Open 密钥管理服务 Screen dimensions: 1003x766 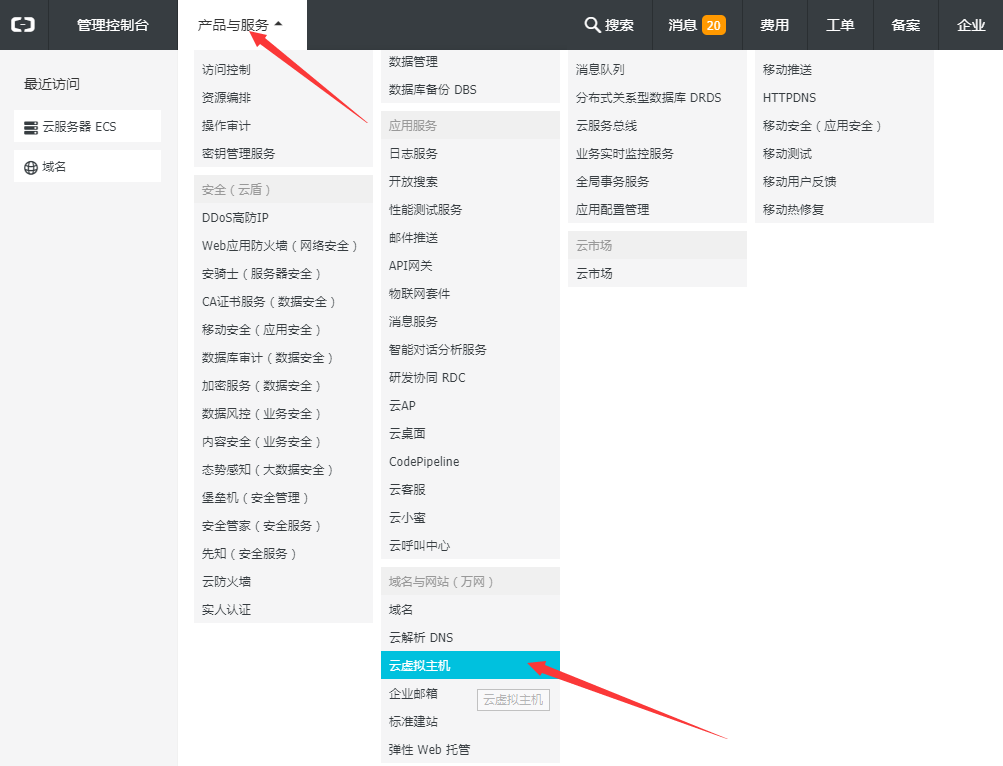point(239,154)
